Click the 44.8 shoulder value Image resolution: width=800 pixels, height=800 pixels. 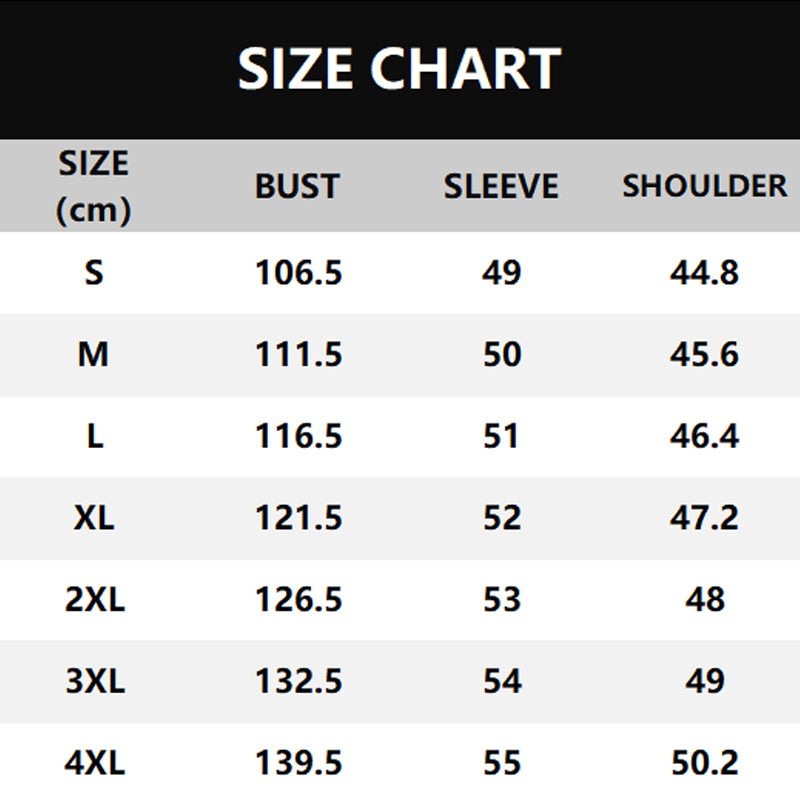point(705,272)
